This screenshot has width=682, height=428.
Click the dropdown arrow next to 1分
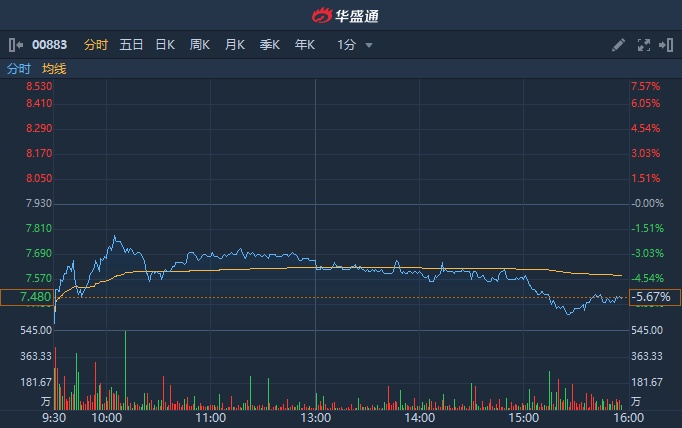369,45
